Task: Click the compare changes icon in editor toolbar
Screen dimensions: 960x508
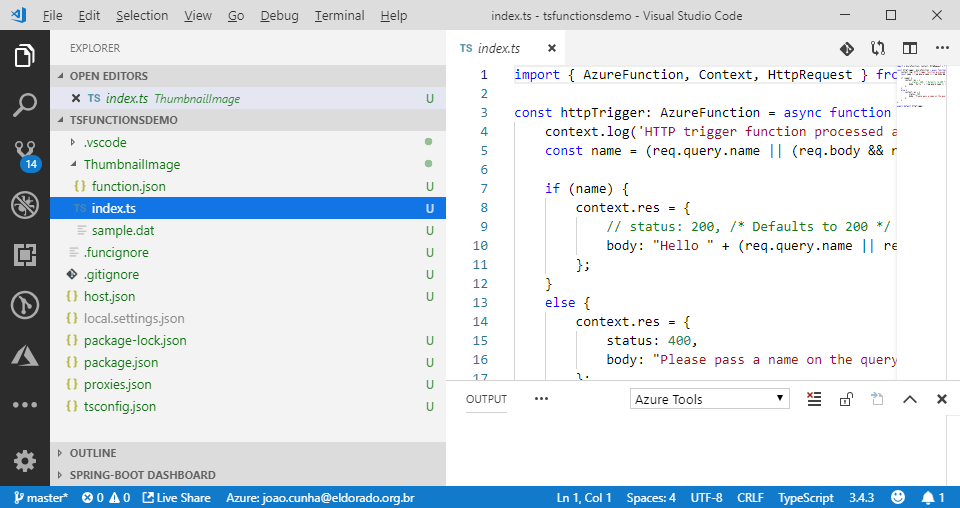Action: [878, 48]
